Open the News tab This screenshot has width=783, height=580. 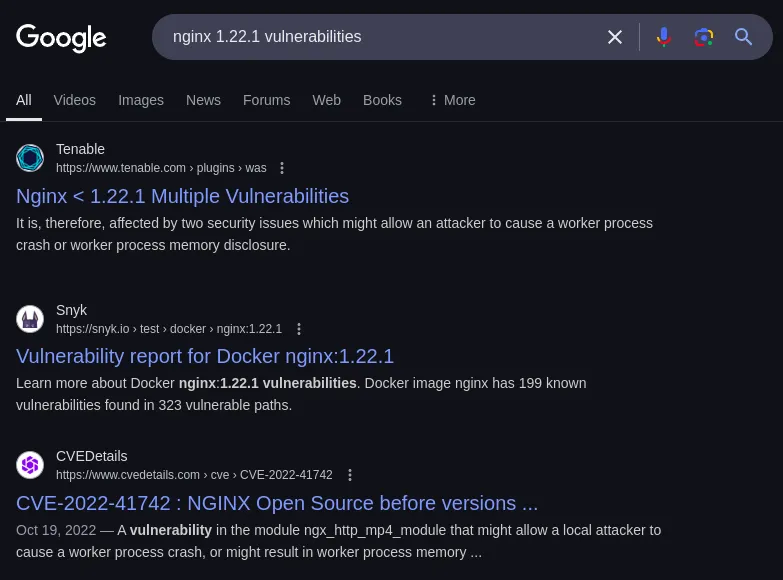[x=203, y=100]
